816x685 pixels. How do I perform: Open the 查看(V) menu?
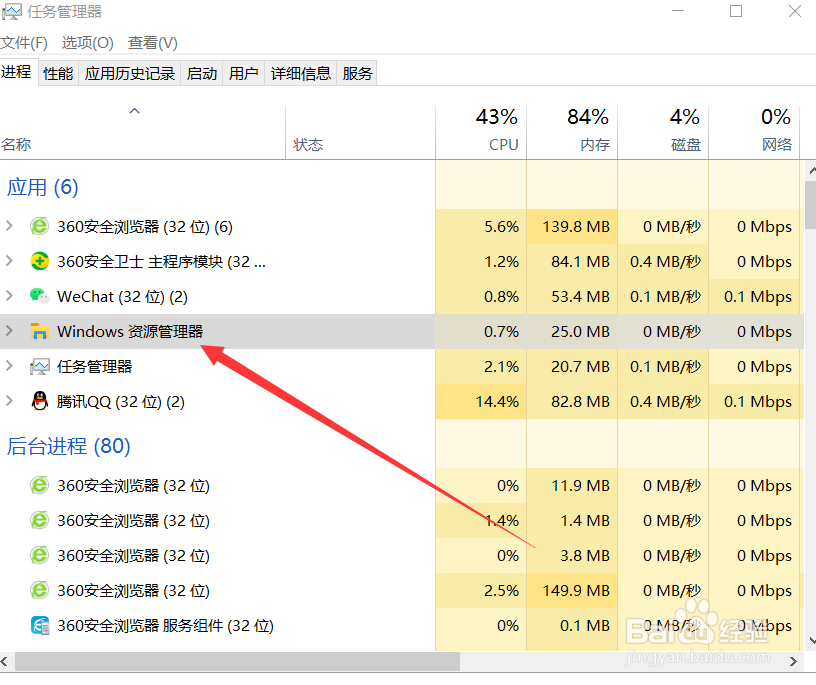click(152, 43)
